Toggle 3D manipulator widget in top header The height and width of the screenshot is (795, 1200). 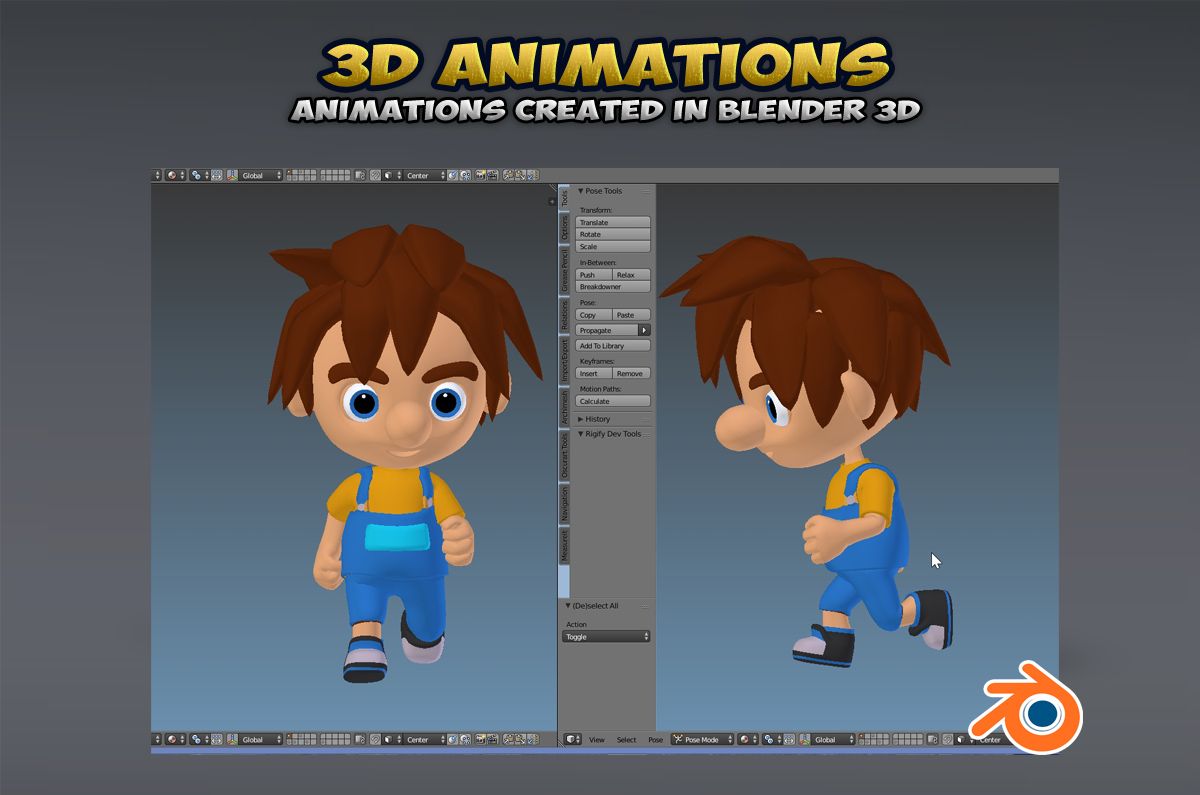click(x=217, y=175)
